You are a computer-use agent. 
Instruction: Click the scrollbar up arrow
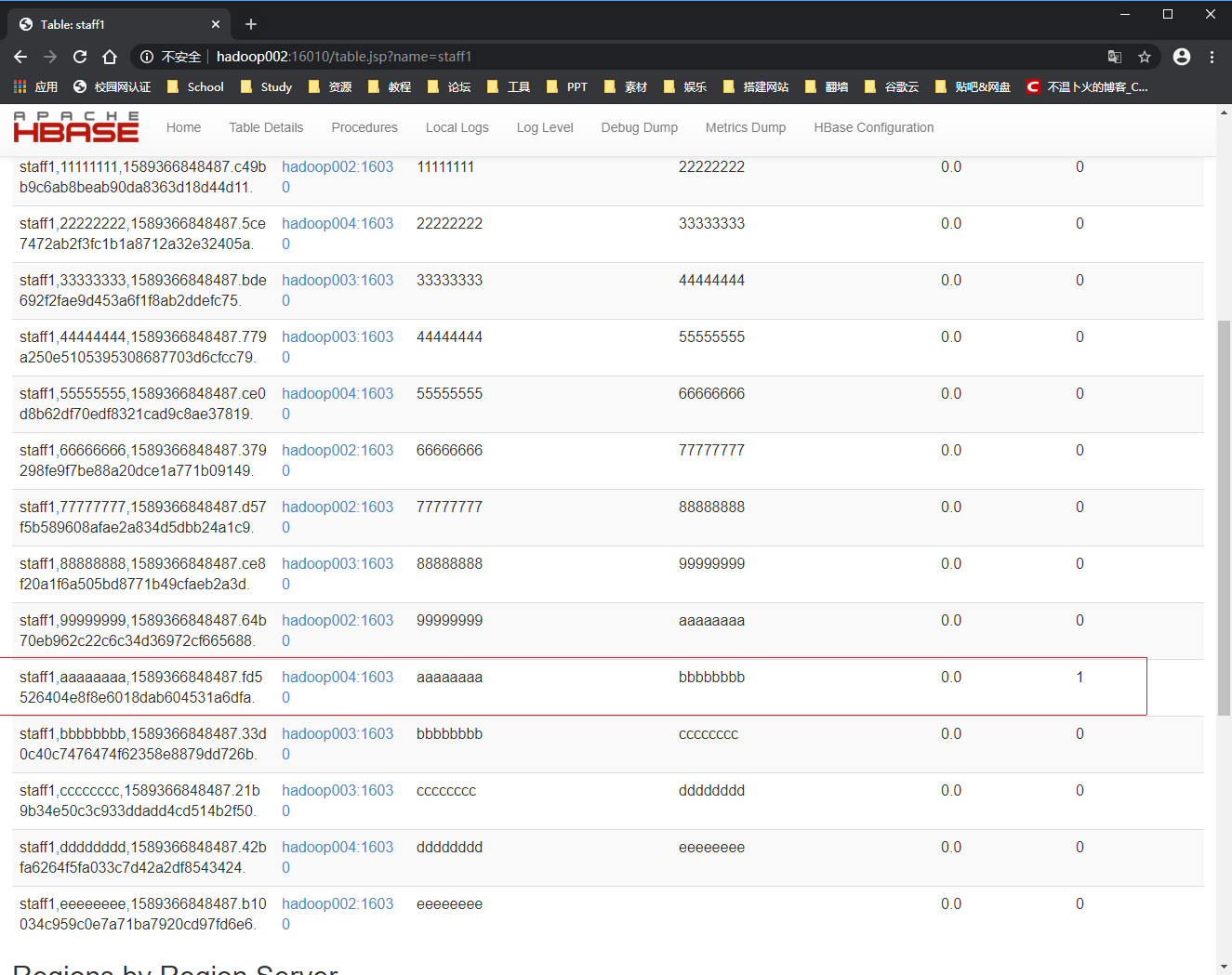[1224, 112]
